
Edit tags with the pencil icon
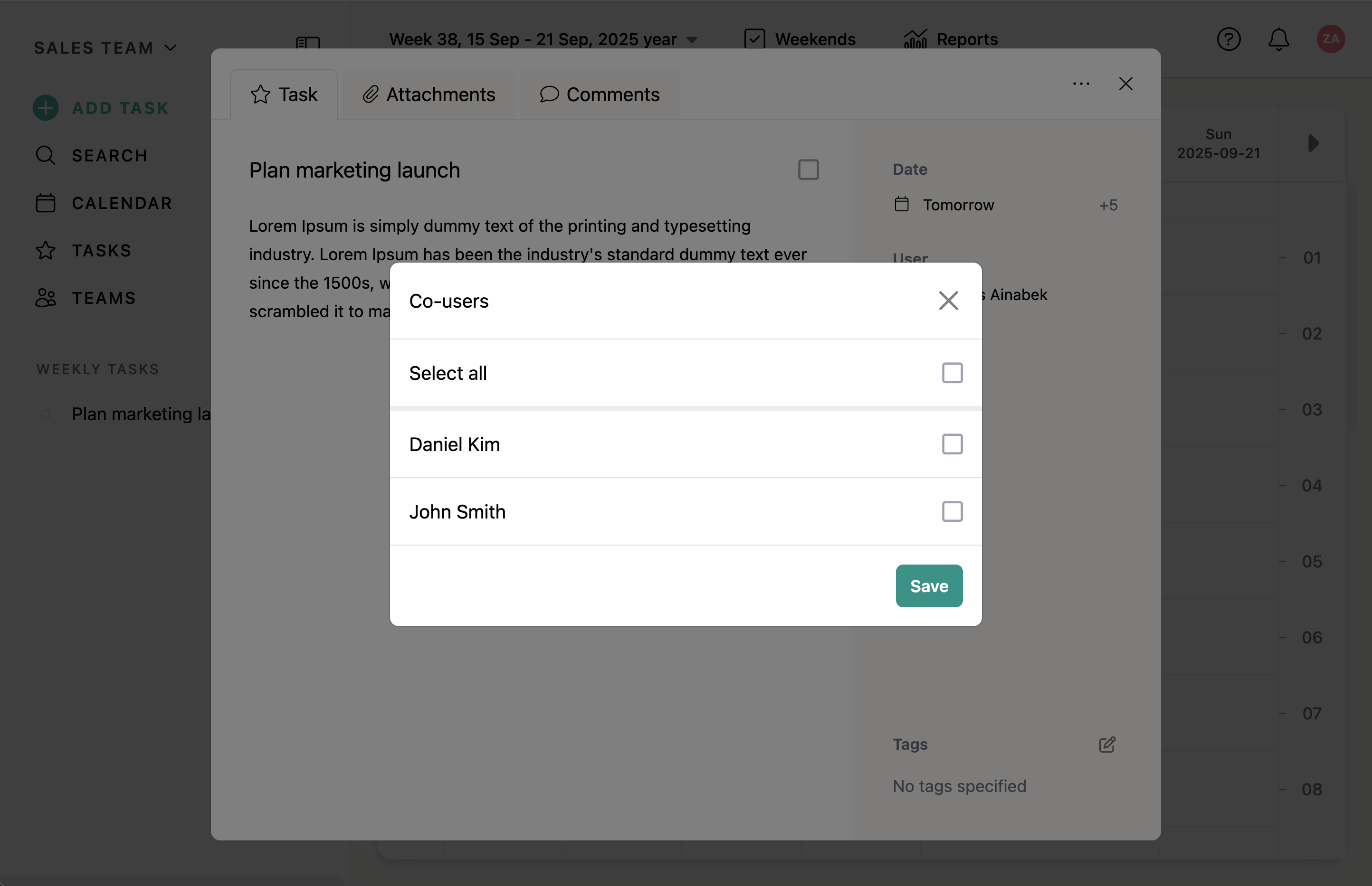coord(1107,745)
